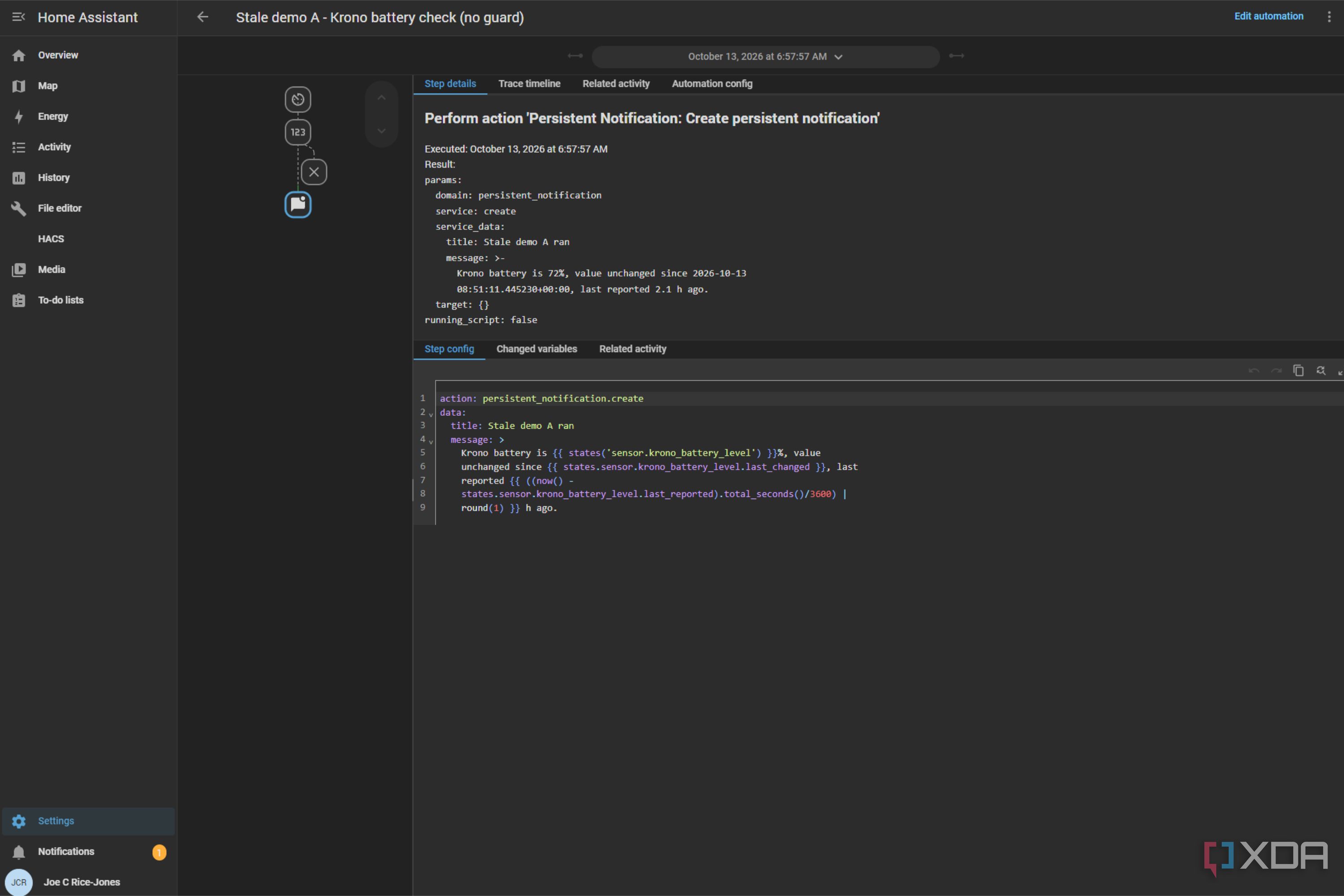Screen dimensions: 1344x896
Task: Click the Home Assistant title
Action: (87, 18)
